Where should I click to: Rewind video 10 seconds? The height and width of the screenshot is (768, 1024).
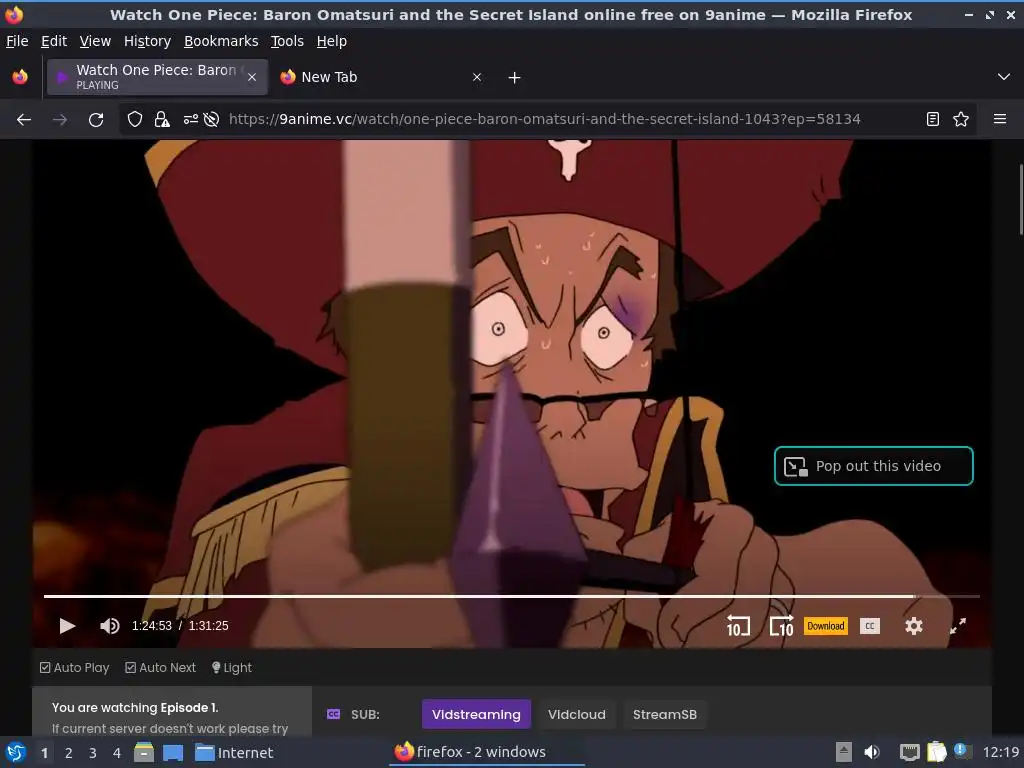pyautogui.click(x=738, y=626)
